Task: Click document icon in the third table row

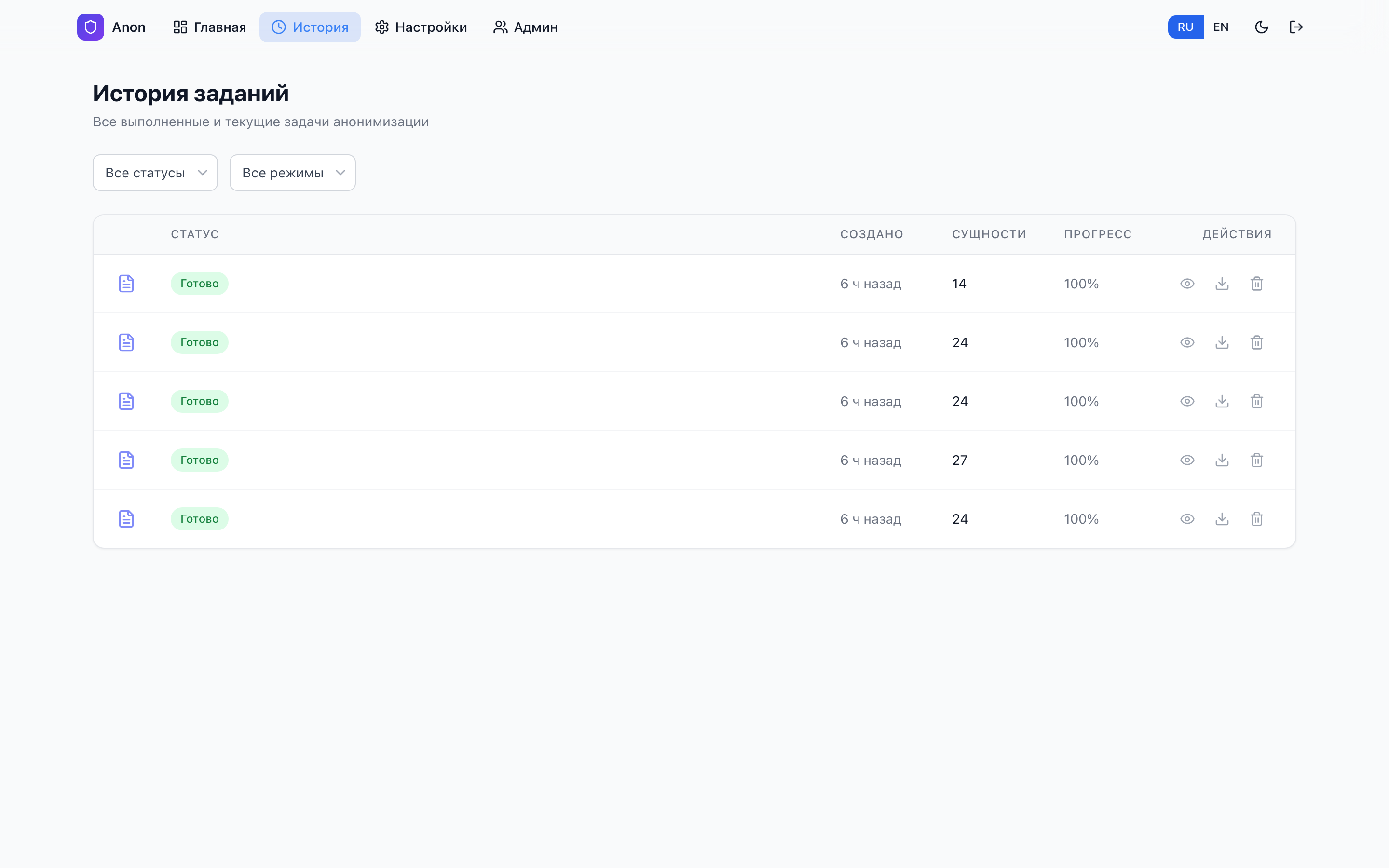Action: coord(126,401)
